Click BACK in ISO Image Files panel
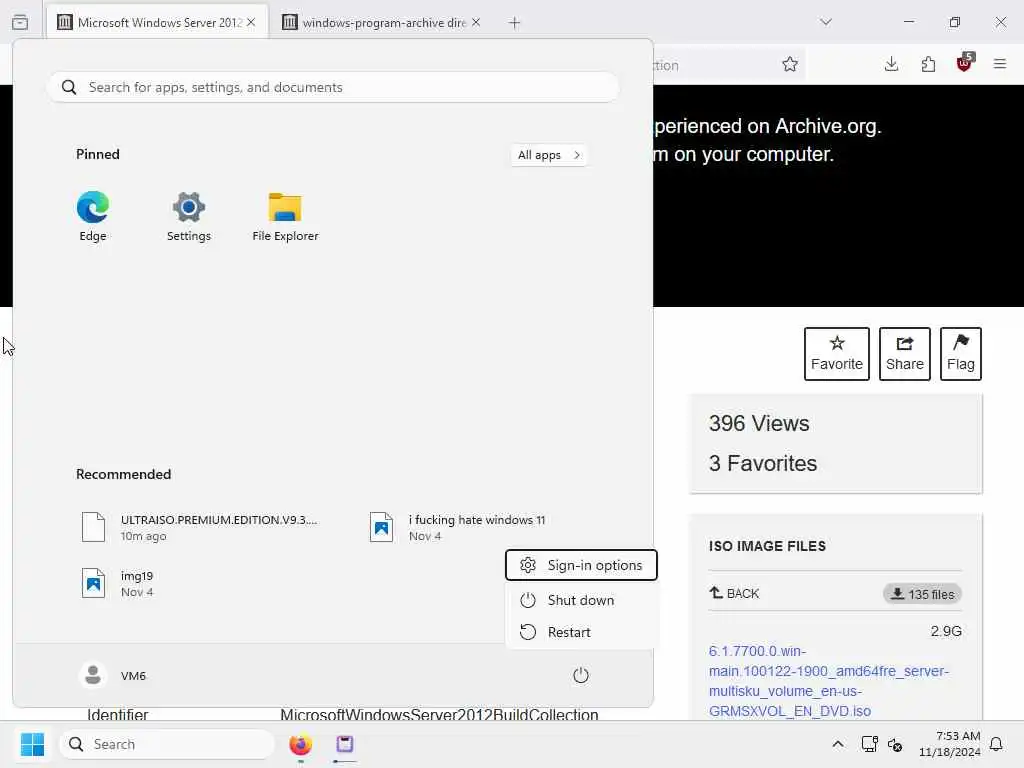The width and height of the screenshot is (1024, 768). click(x=734, y=593)
